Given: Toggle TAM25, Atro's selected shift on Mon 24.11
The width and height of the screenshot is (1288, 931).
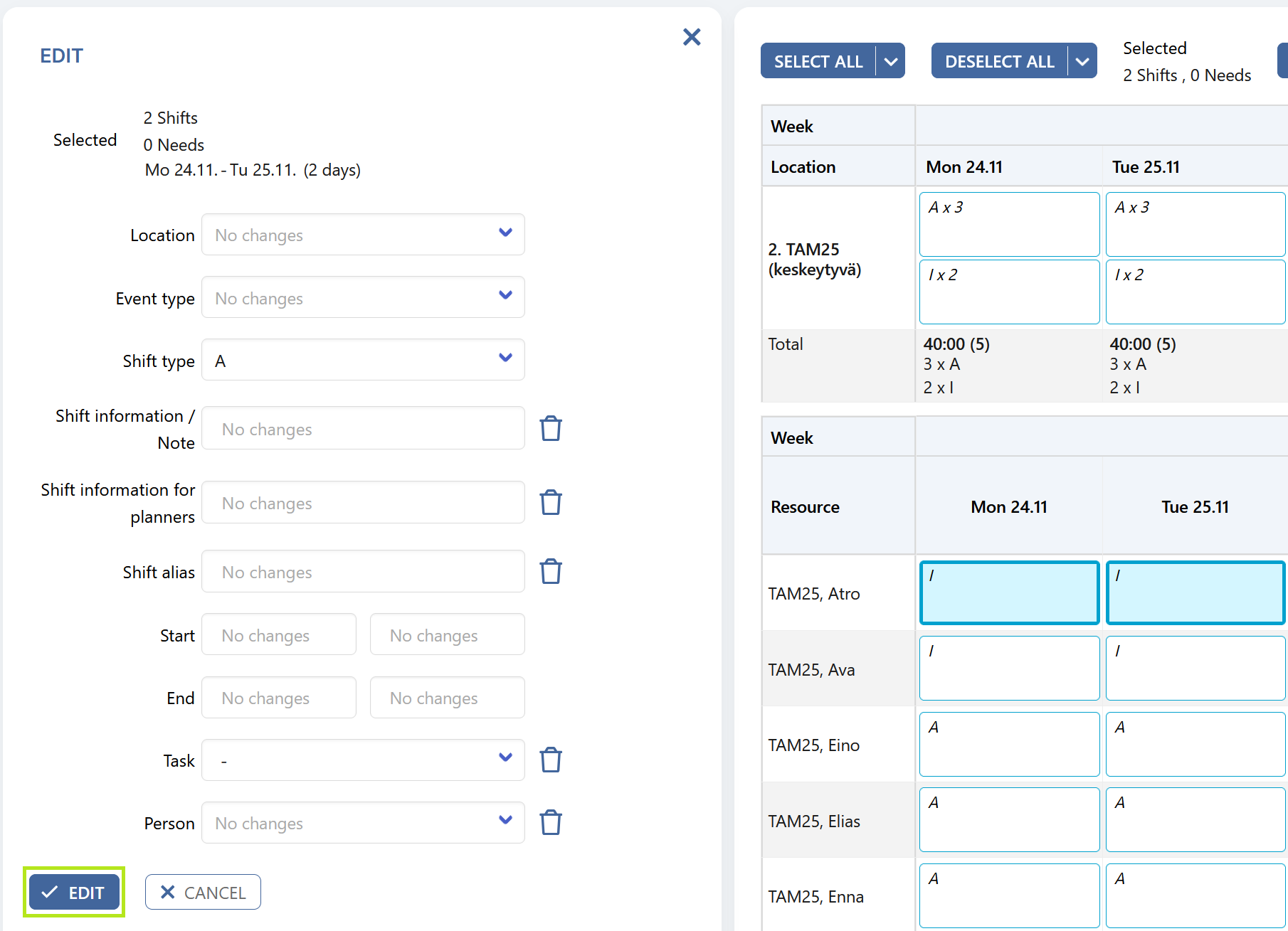Looking at the screenshot, I should click(1009, 592).
